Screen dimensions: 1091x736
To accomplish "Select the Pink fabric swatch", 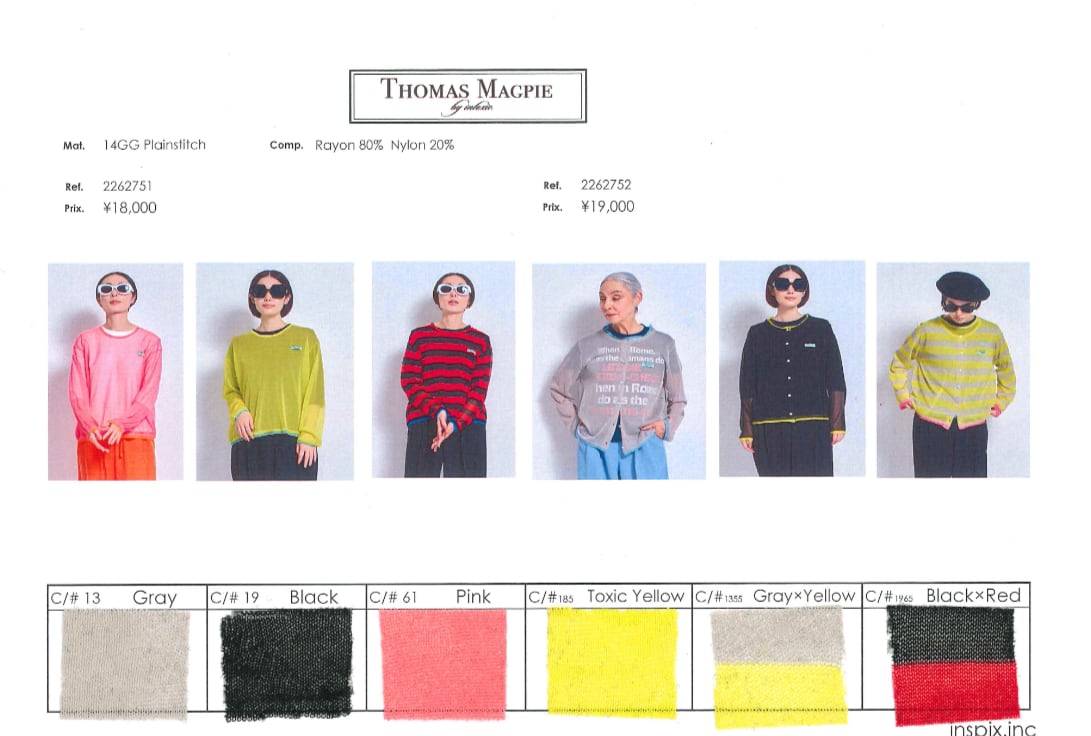I will coord(443,663).
